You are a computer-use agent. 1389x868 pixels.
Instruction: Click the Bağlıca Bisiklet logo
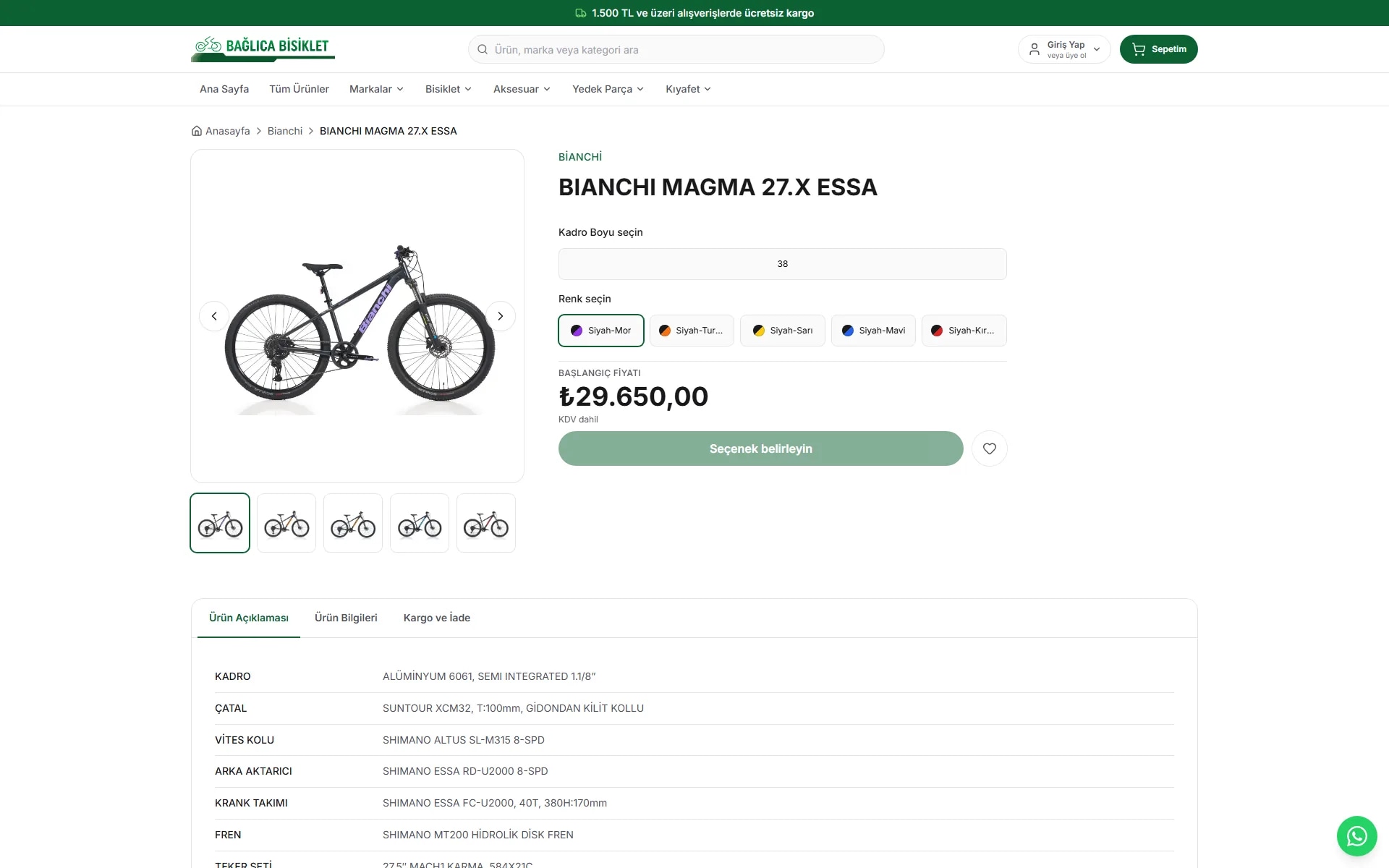263,48
